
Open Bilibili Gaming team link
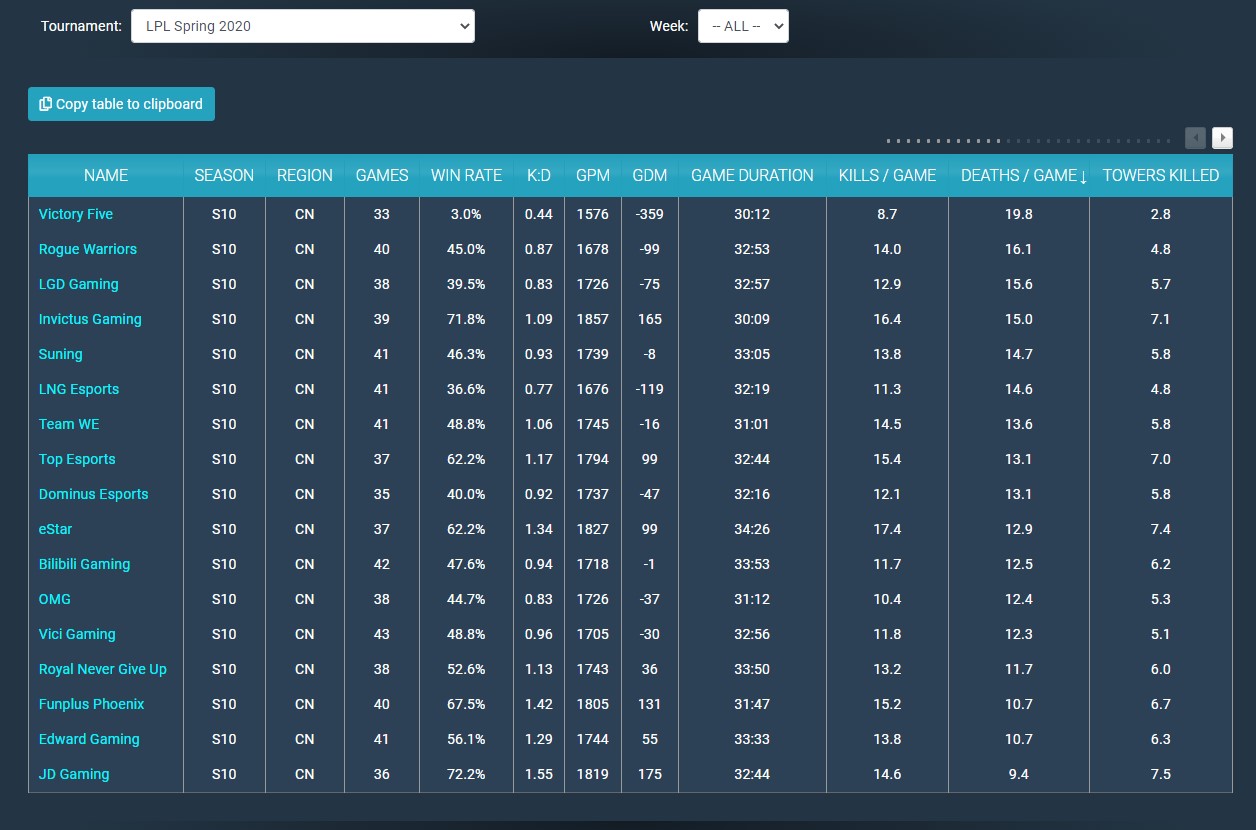[85, 564]
